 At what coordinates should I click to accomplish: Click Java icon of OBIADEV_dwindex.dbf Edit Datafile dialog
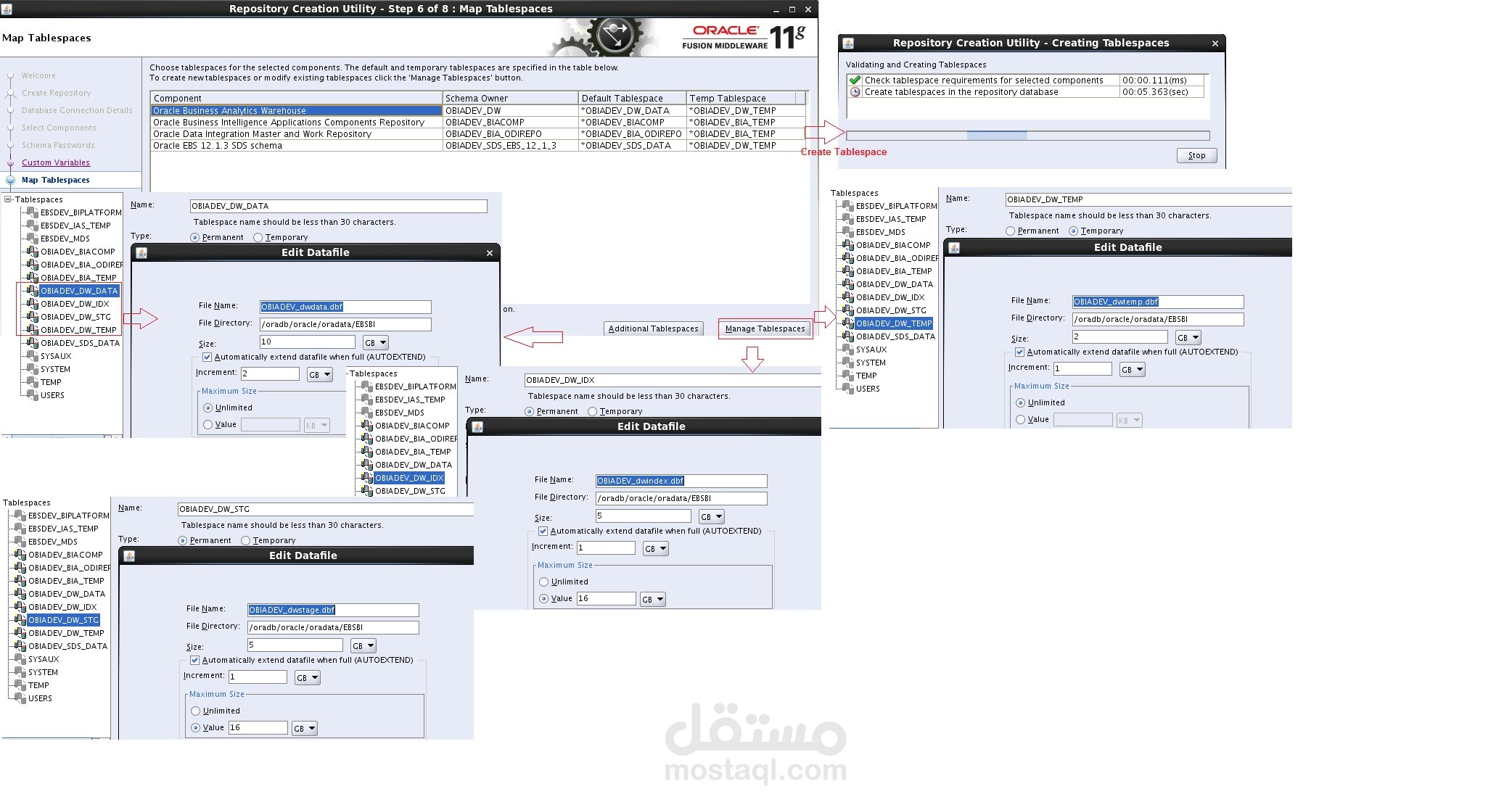tap(477, 427)
